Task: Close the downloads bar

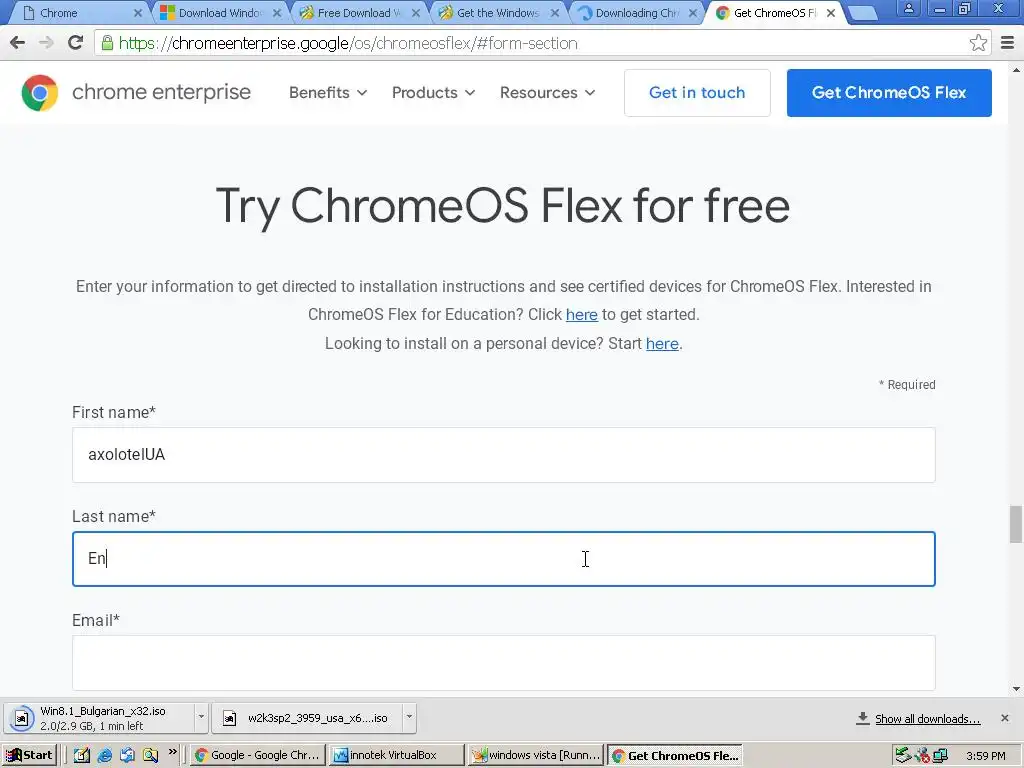Action: point(1004,718)
